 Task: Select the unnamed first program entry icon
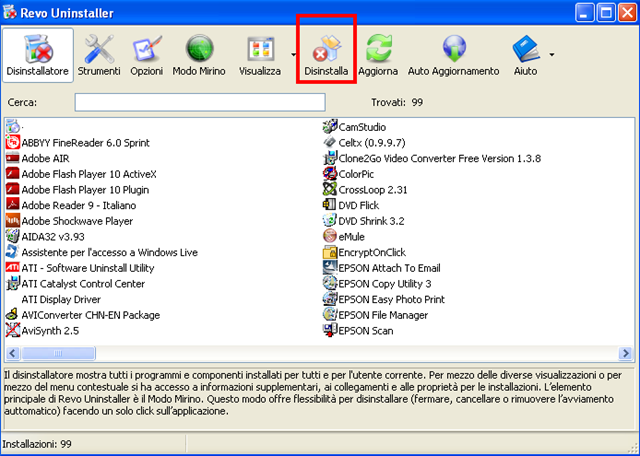(x=12, y=127)
